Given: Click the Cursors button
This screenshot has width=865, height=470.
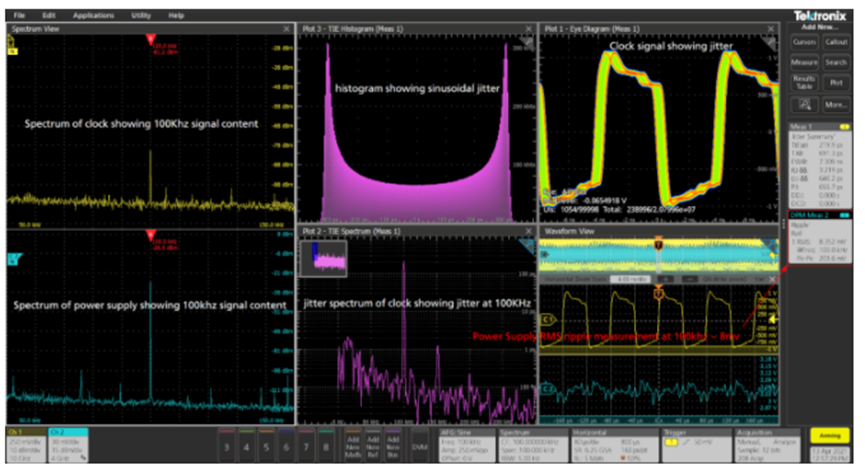Looking at the screenshot, I should coord(803,42).
